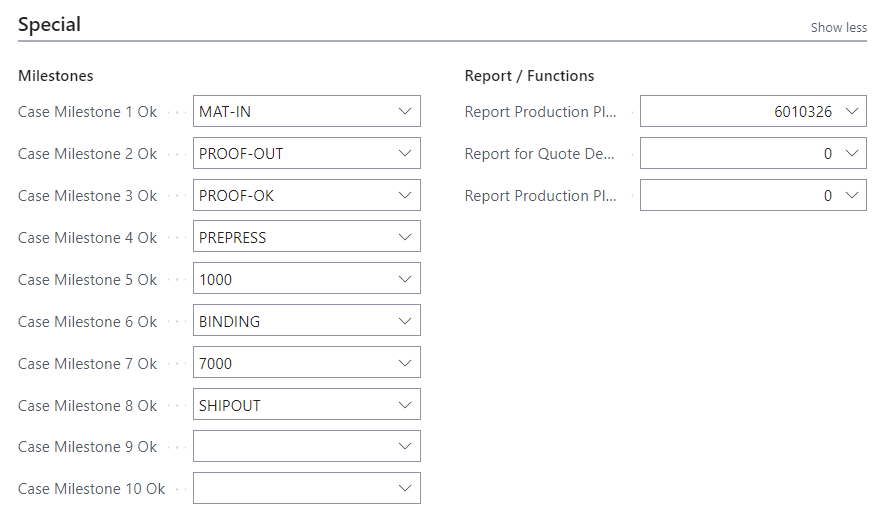
Task: Open third Report Production Pl... dropdown arrow
Action: click(x=851, y=195)
